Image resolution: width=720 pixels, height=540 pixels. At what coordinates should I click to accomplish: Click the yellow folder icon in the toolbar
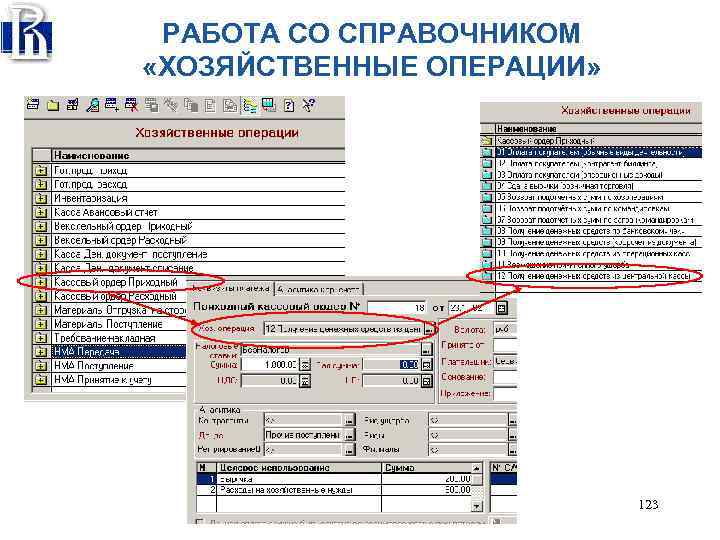pos(53,105)
